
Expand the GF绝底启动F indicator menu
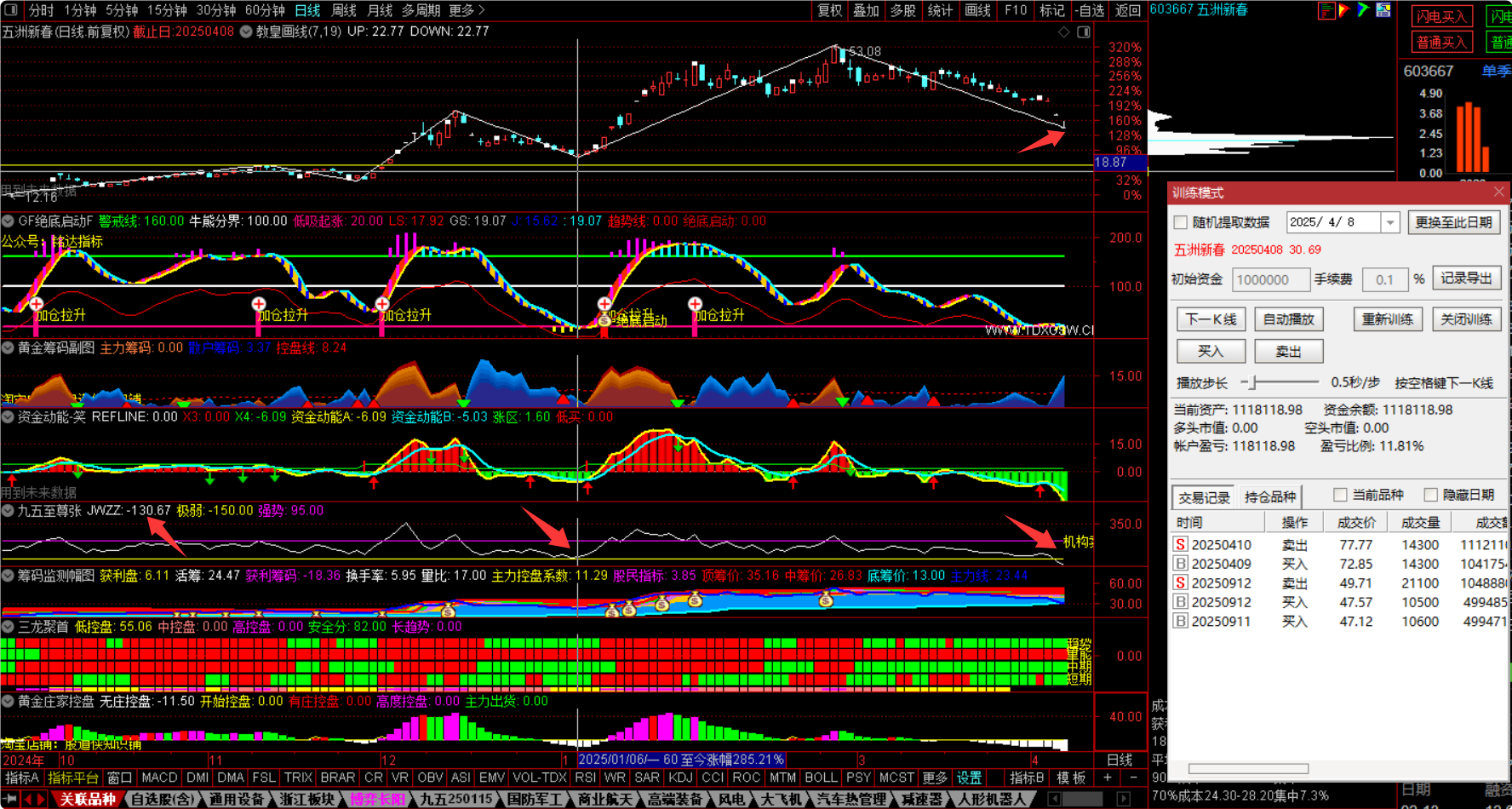8,221
